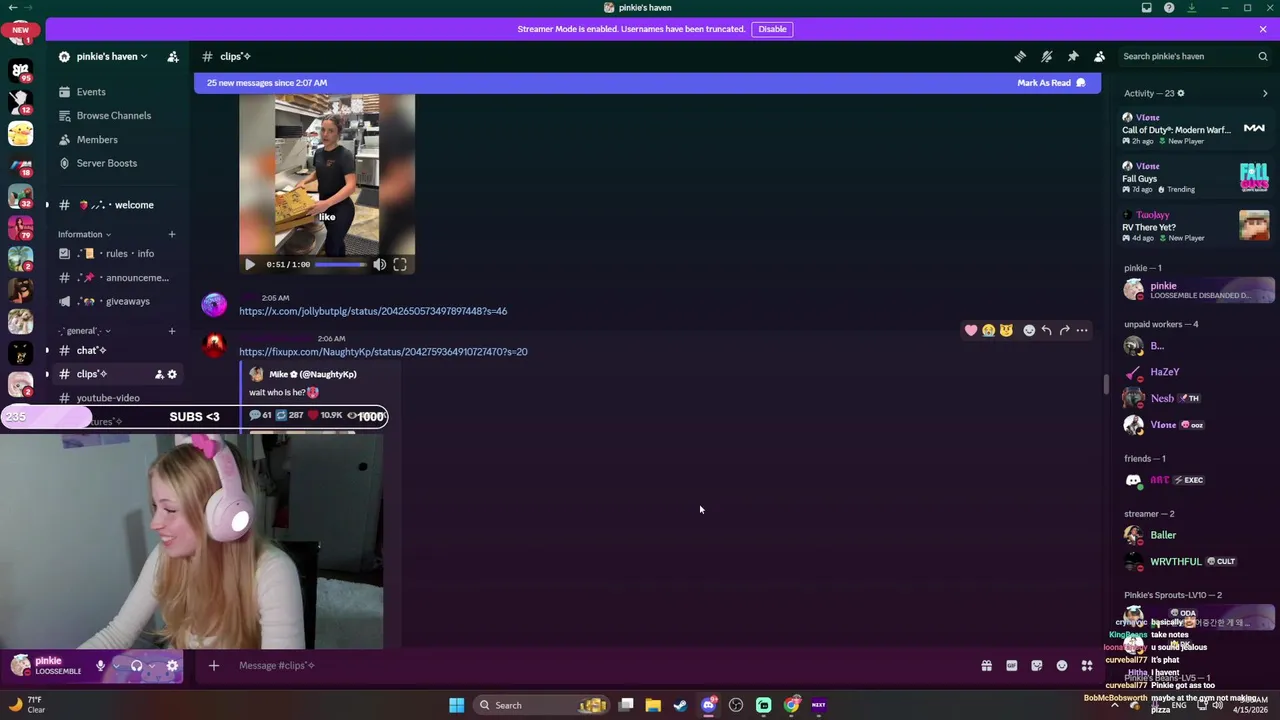Open notification settings bell icon

(1047, 57)
